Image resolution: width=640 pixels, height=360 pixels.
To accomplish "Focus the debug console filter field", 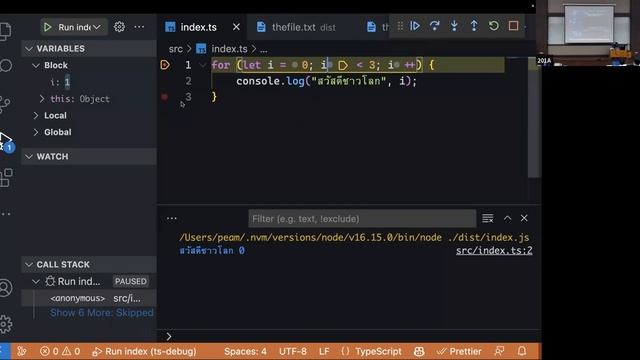I will tap(362, 219).
